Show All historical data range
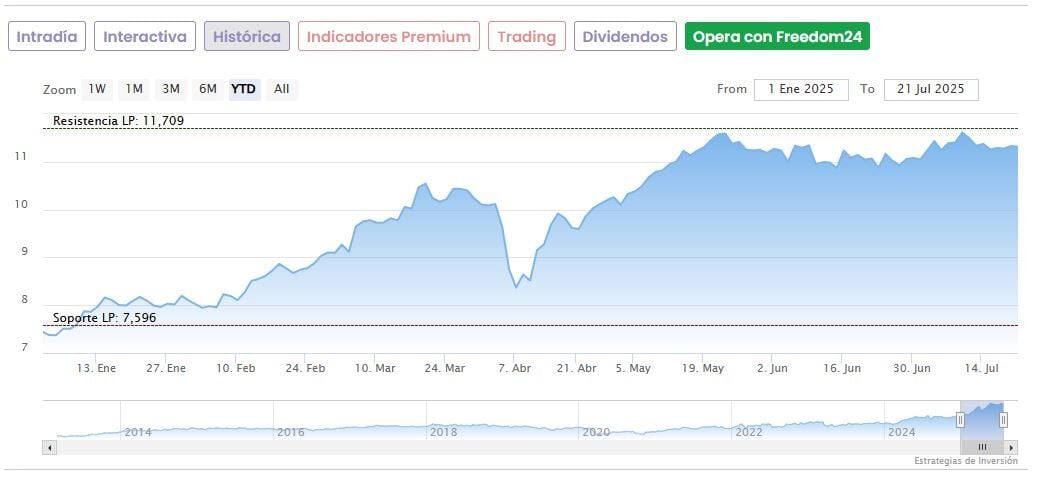Screen dimensions: 1037x477 pyautogui.click(x=282, y=89)
